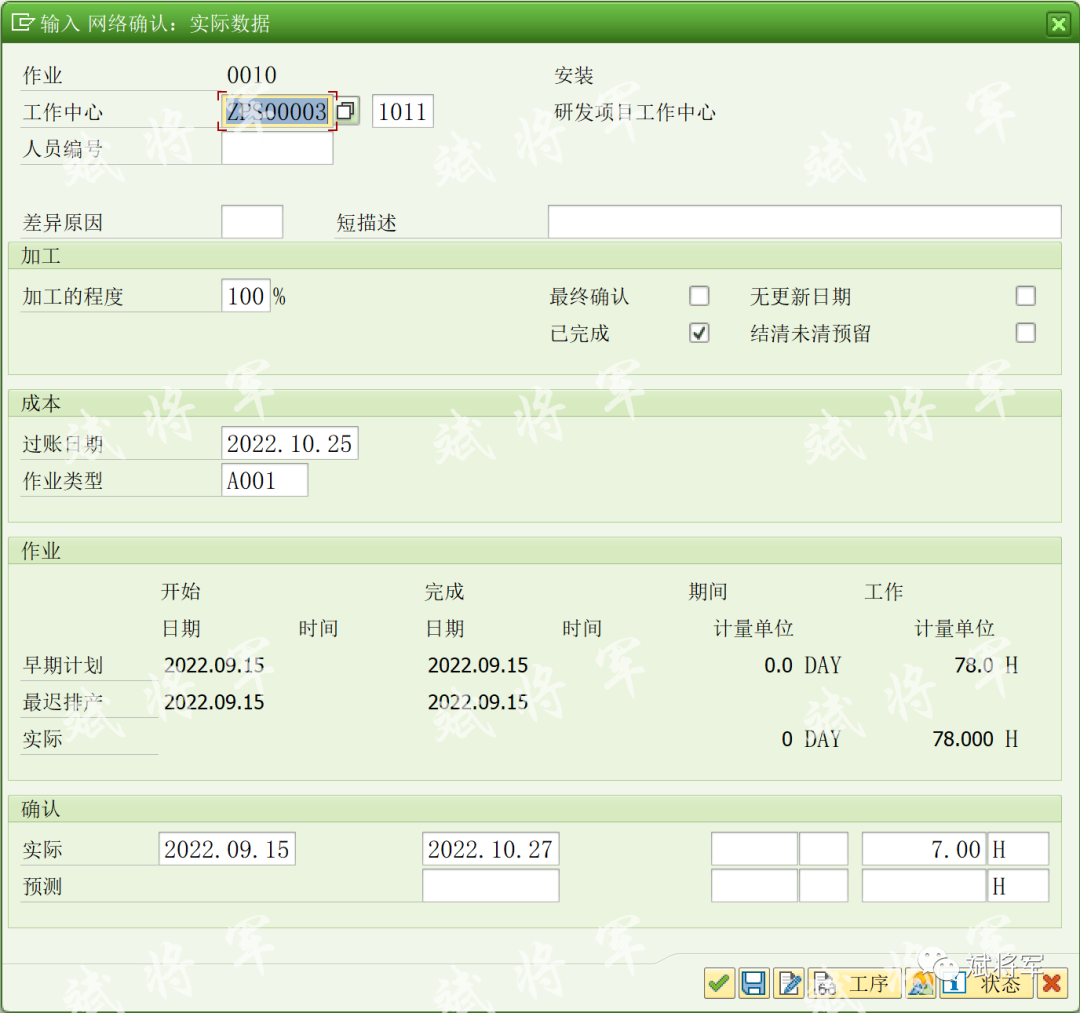Click the 早期计划 work value 78.0

[973, 665]
